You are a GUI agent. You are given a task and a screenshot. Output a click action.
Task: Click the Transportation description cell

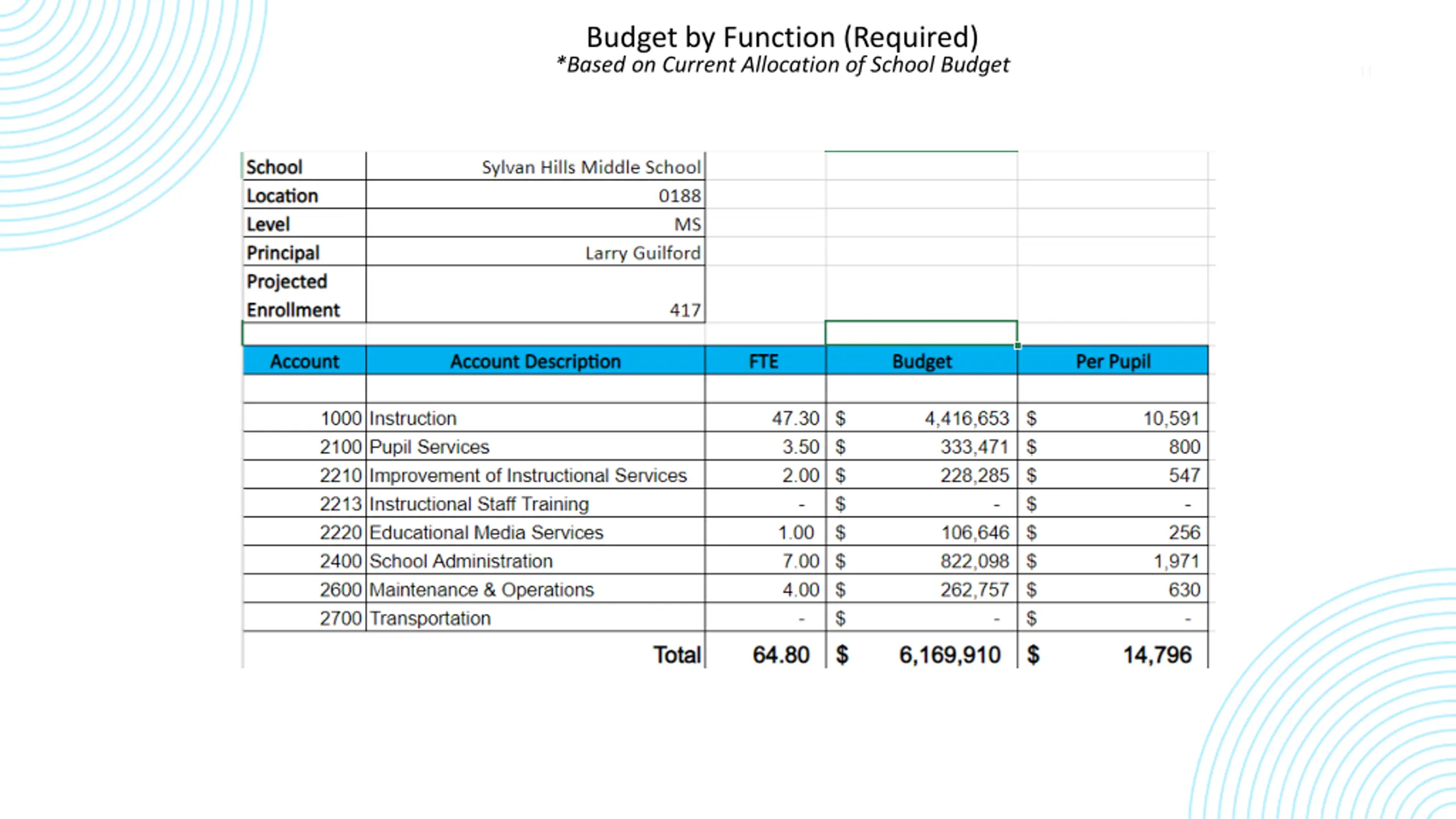430,618
